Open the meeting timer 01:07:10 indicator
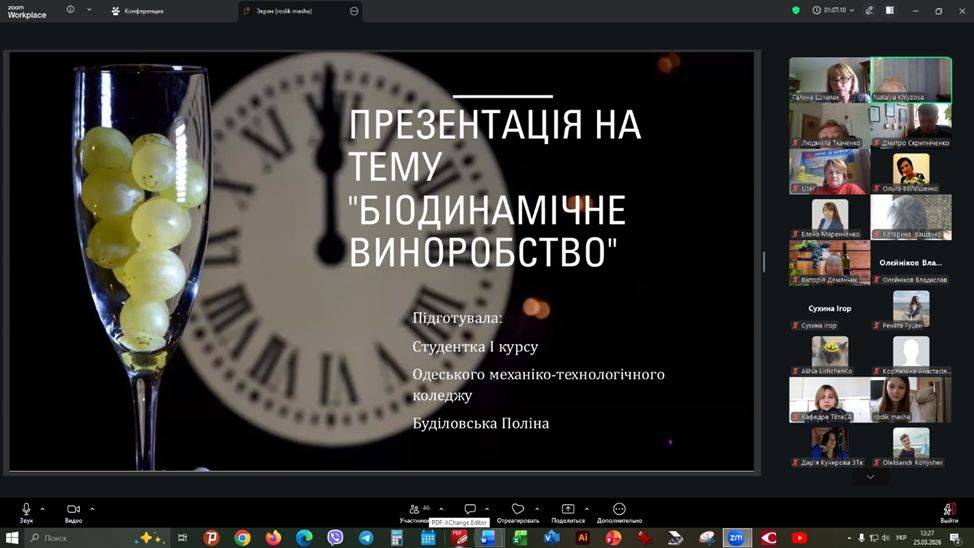 tap(830, 10)
